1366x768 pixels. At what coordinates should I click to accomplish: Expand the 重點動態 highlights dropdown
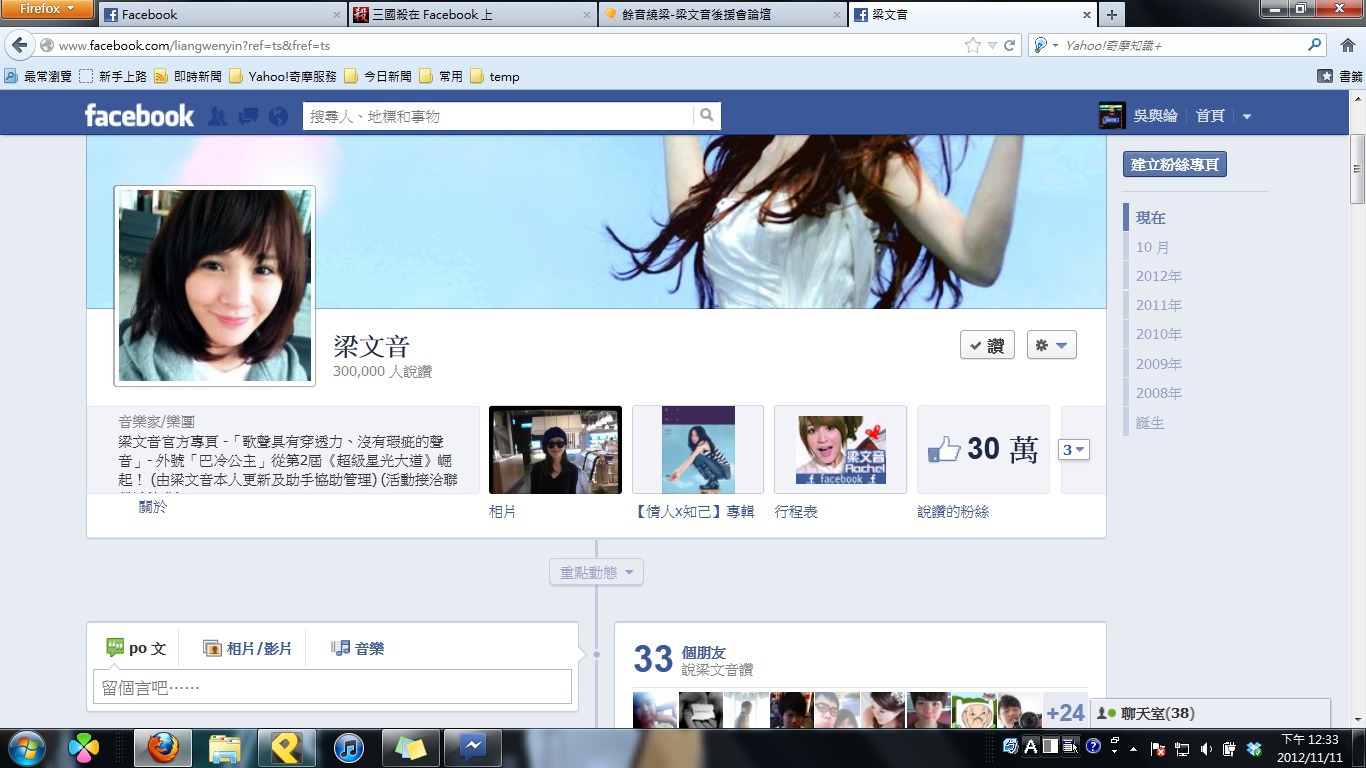[596, 573]
